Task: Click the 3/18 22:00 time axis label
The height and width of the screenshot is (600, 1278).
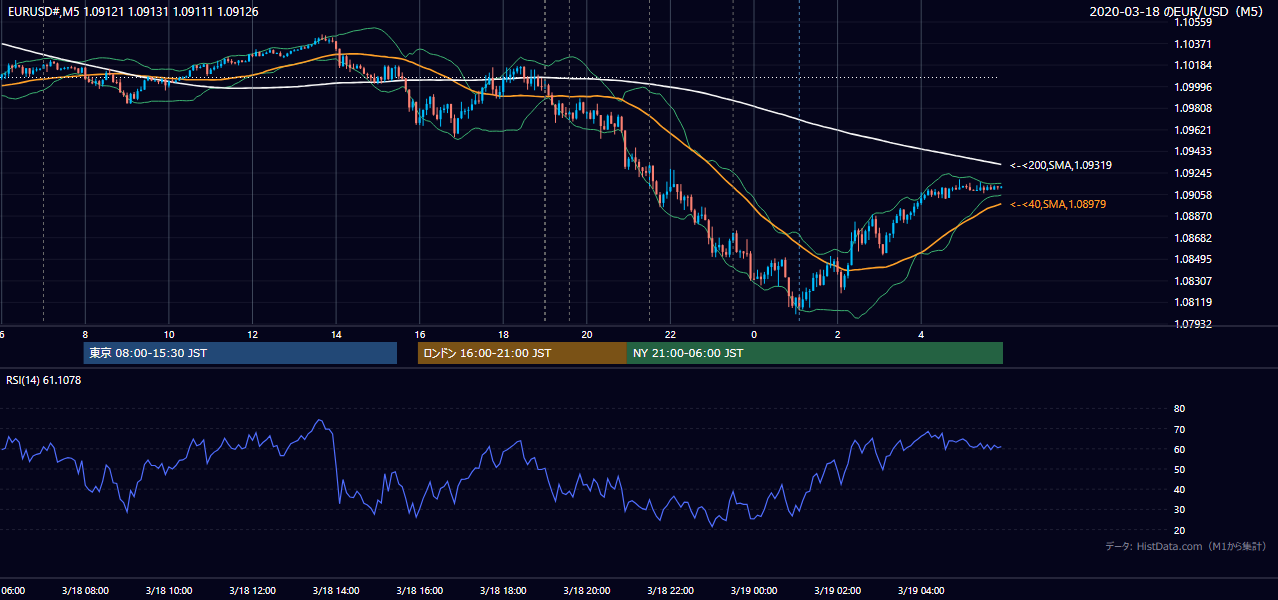Action: point(670,591)
